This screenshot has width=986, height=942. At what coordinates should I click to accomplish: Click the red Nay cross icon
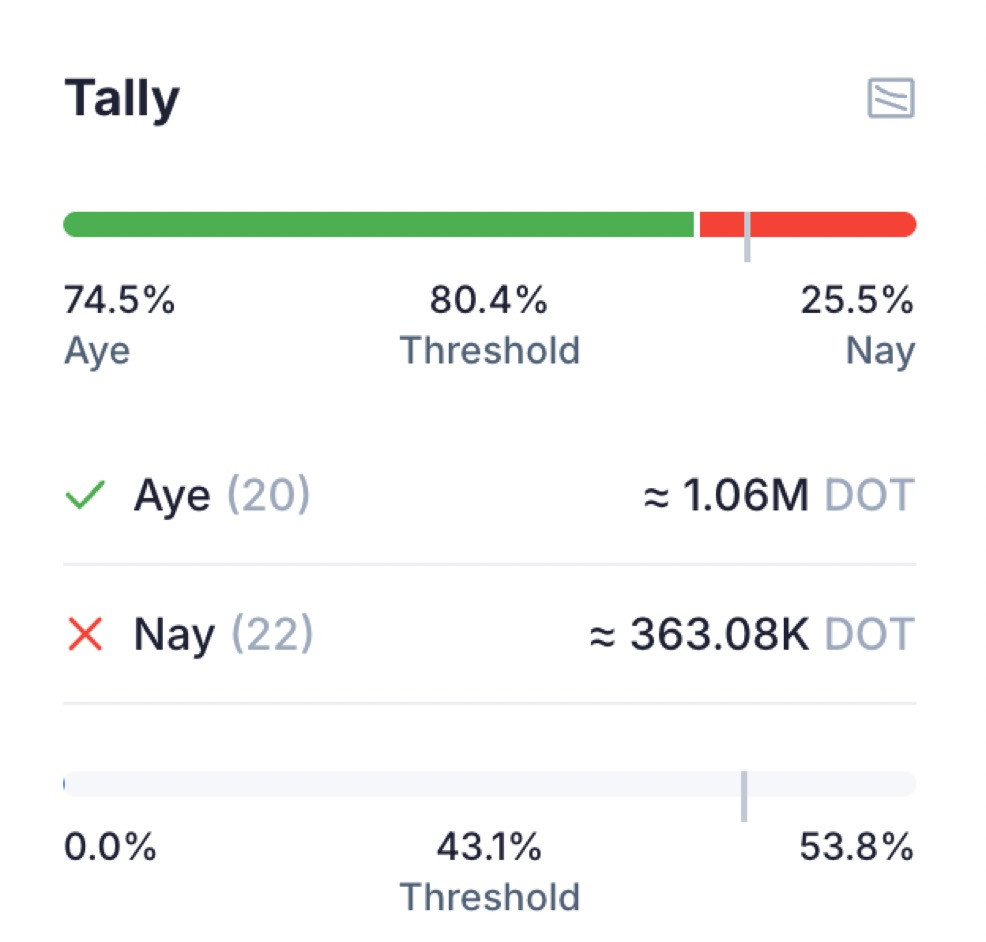[85, 633]
